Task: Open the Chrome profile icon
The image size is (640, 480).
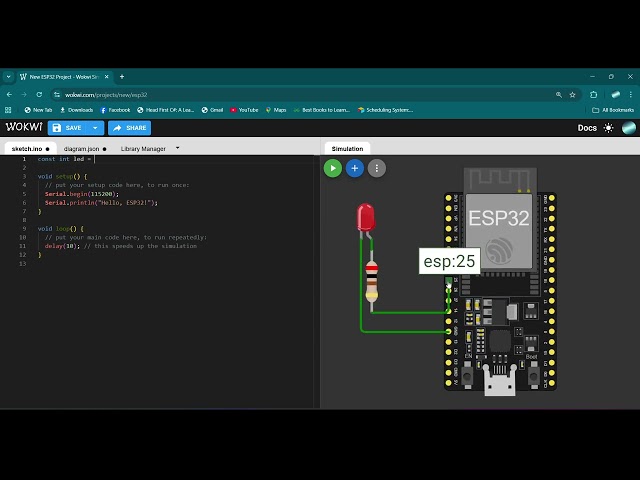Action: click(x=616, y=95)
